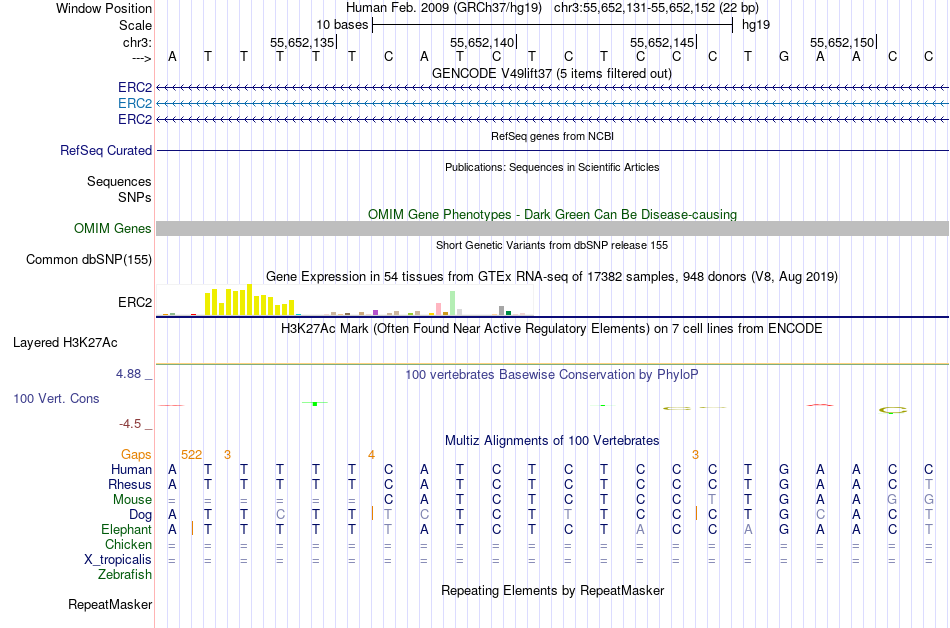Click the RefSeq Curated label
Image resolution: width=950 pixels, height=628 pixels.
click(x=105, y=150)
